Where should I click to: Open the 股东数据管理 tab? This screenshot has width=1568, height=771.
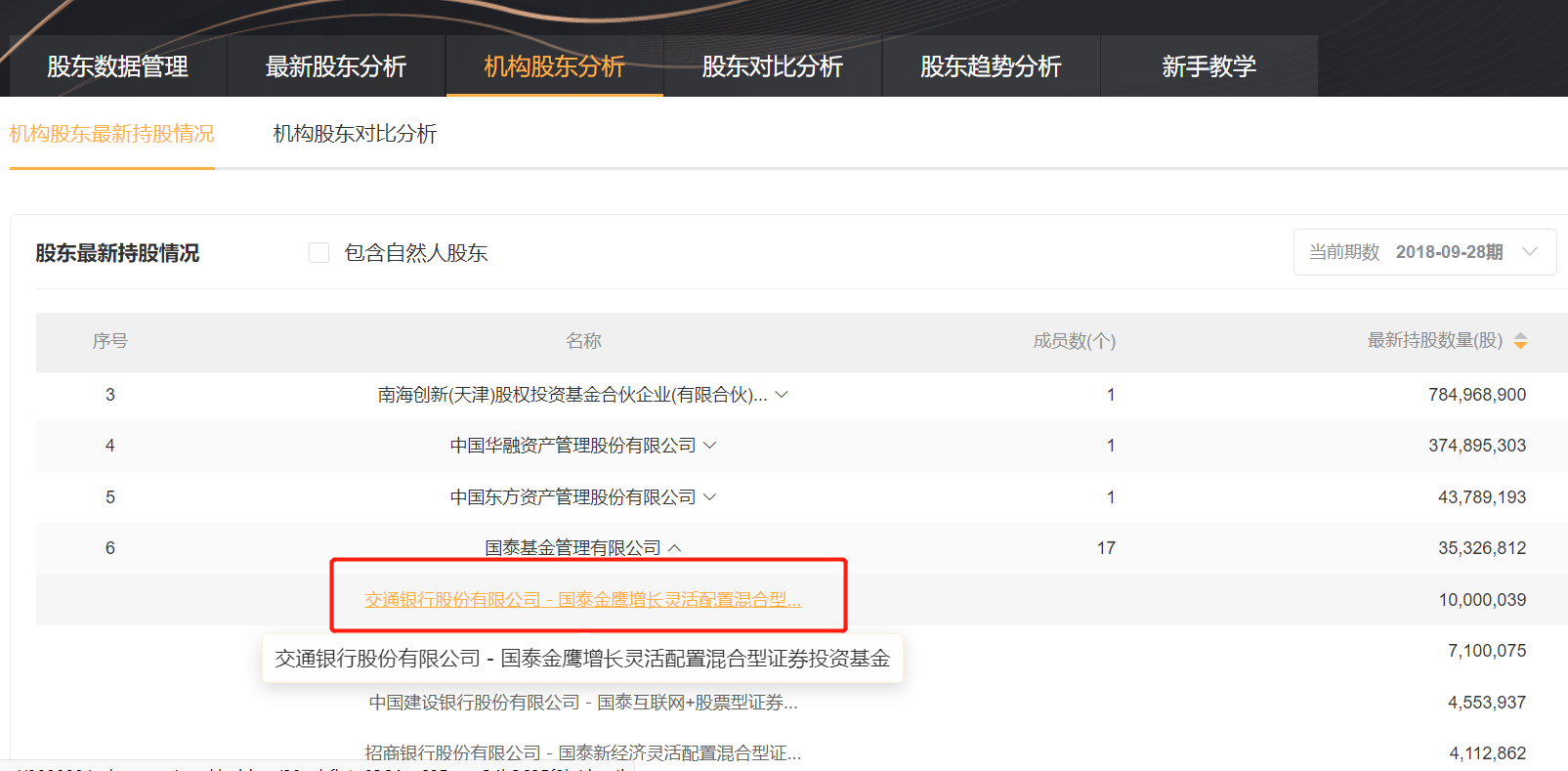[118, 66]
